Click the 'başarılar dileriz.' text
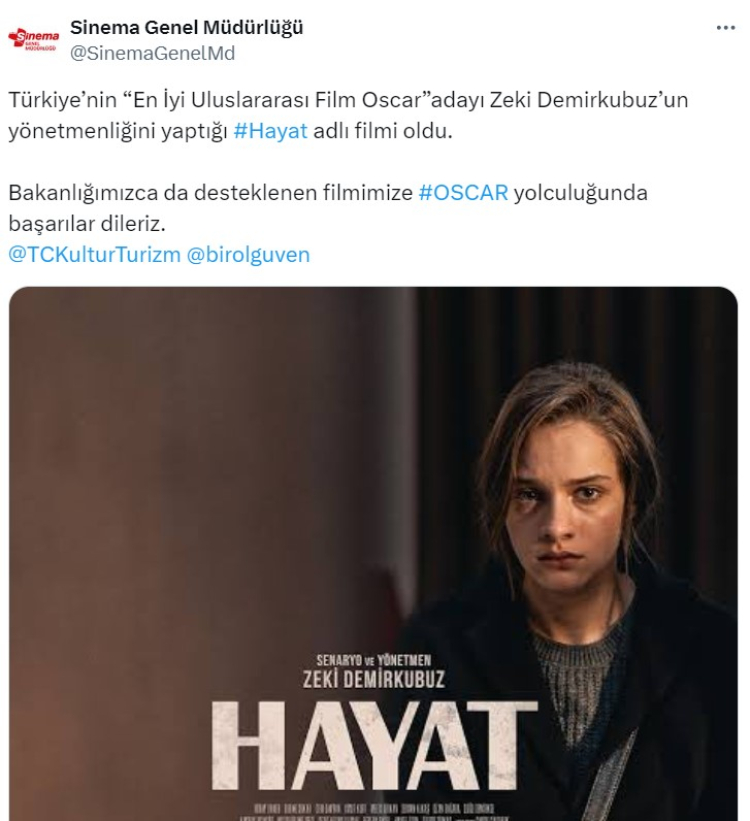 [87, 224]
